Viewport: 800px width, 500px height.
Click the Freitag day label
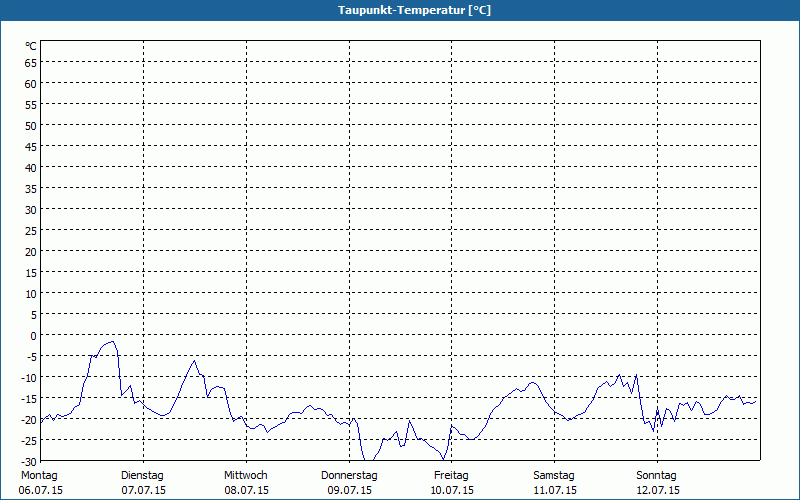pyautogui.click(x=451, y=475)
